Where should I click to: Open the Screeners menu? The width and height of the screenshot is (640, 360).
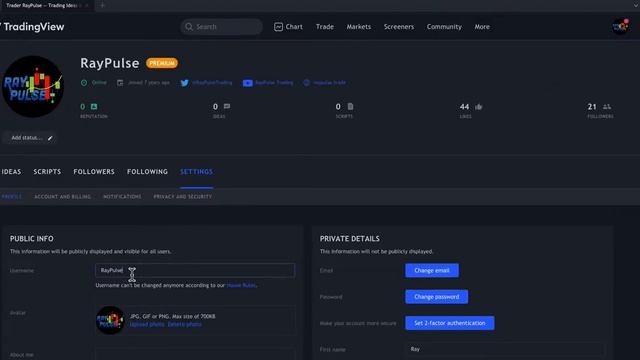tap(399, 27)
